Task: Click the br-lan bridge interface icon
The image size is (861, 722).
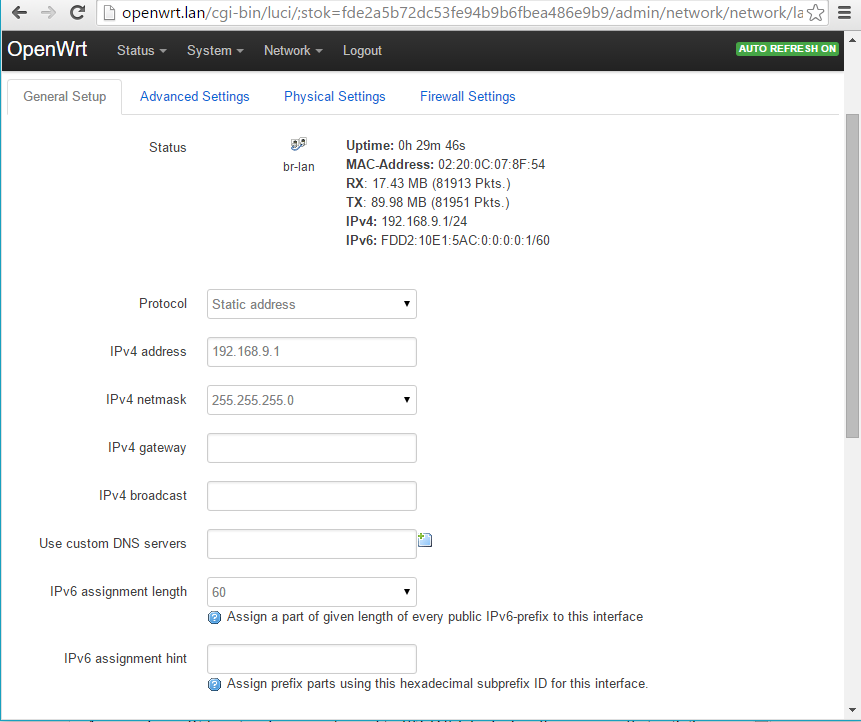Action: [297, 143]
